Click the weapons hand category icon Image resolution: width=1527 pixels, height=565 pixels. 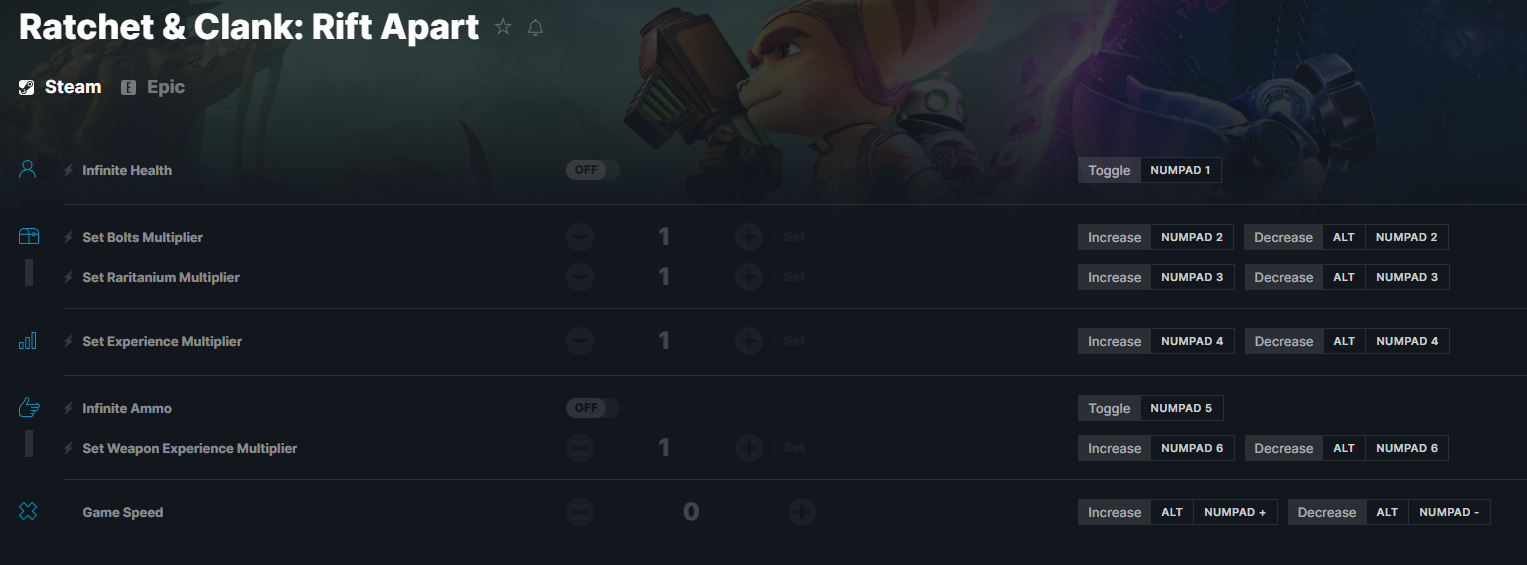pos(29,407)
